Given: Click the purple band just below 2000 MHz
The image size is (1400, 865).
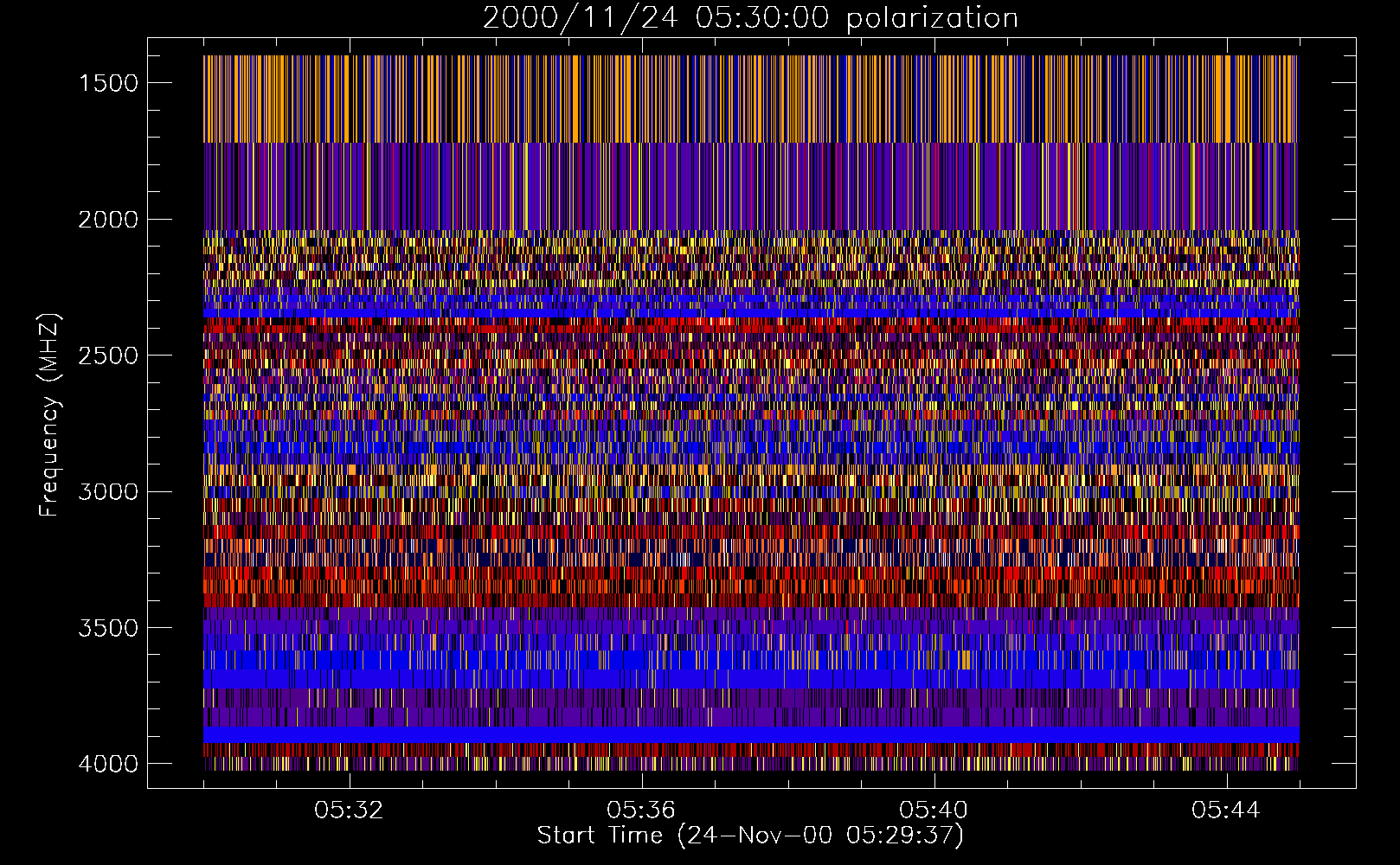Looking at the screenshot, I should pos(751,187).
